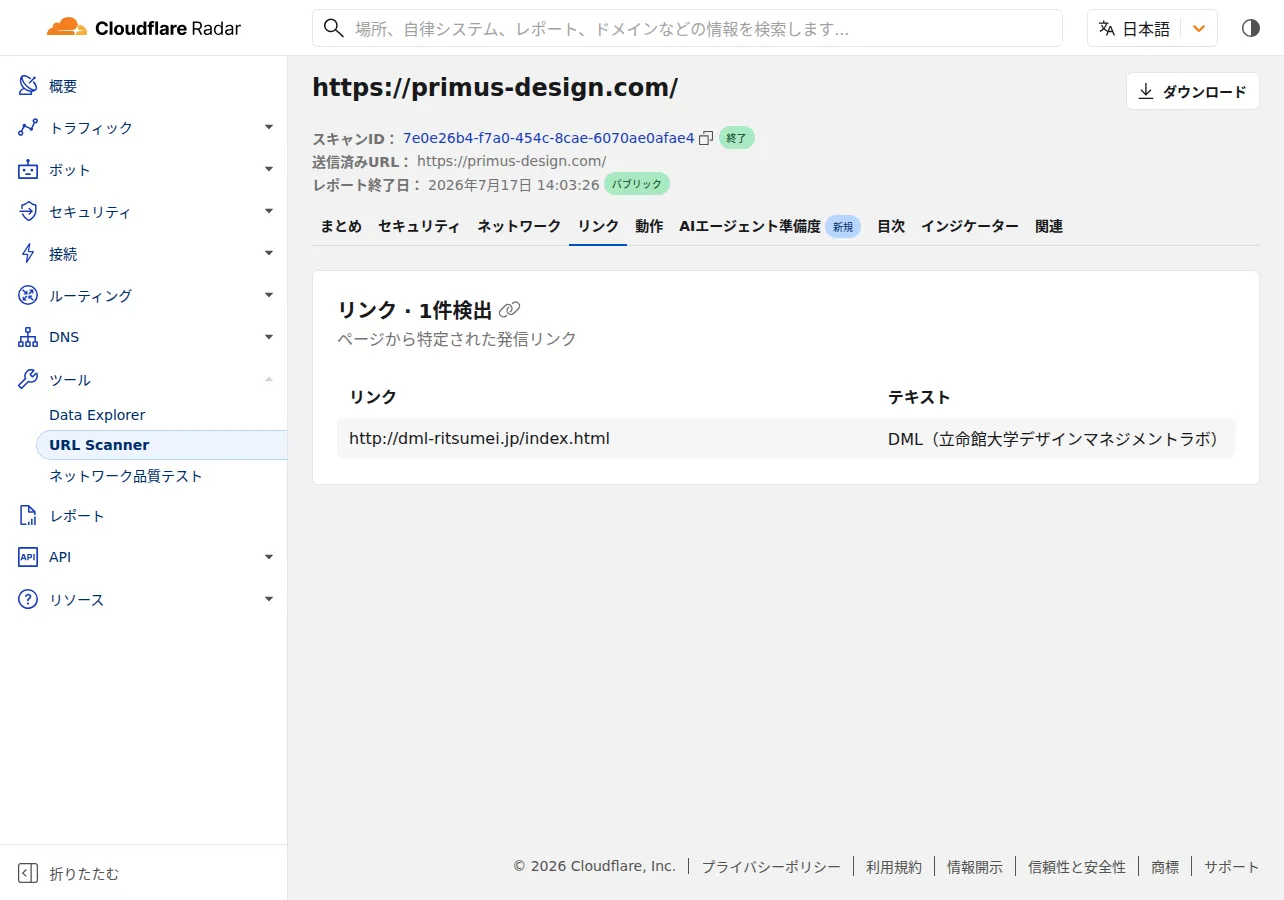1284x900 pixels.
Task: Click the 折りたたむ sidebar label
Action: coord(84,874)
